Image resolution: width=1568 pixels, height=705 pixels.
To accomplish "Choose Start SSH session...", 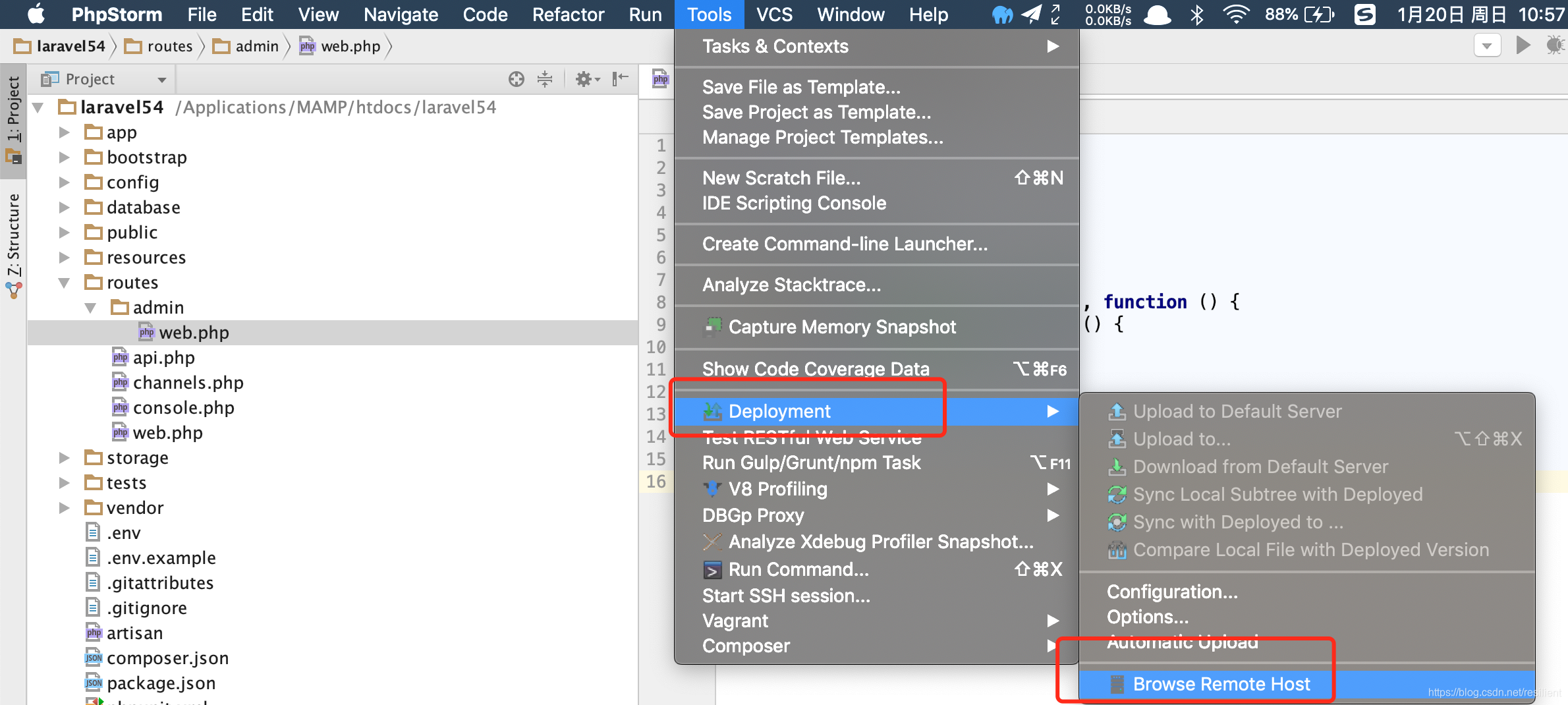I will (x=876, y=596).
